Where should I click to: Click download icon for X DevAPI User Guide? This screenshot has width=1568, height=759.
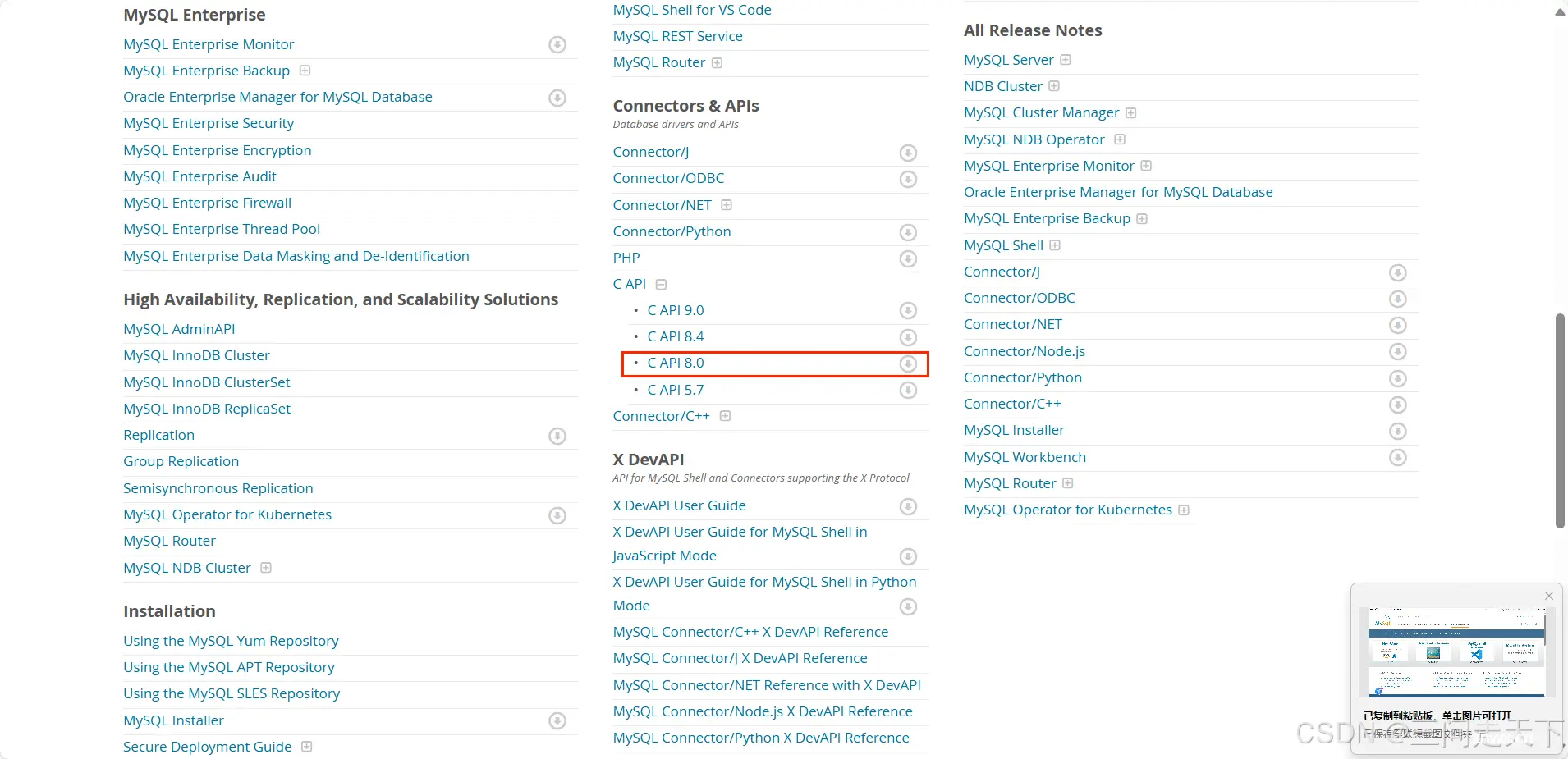tap(908, 506)
